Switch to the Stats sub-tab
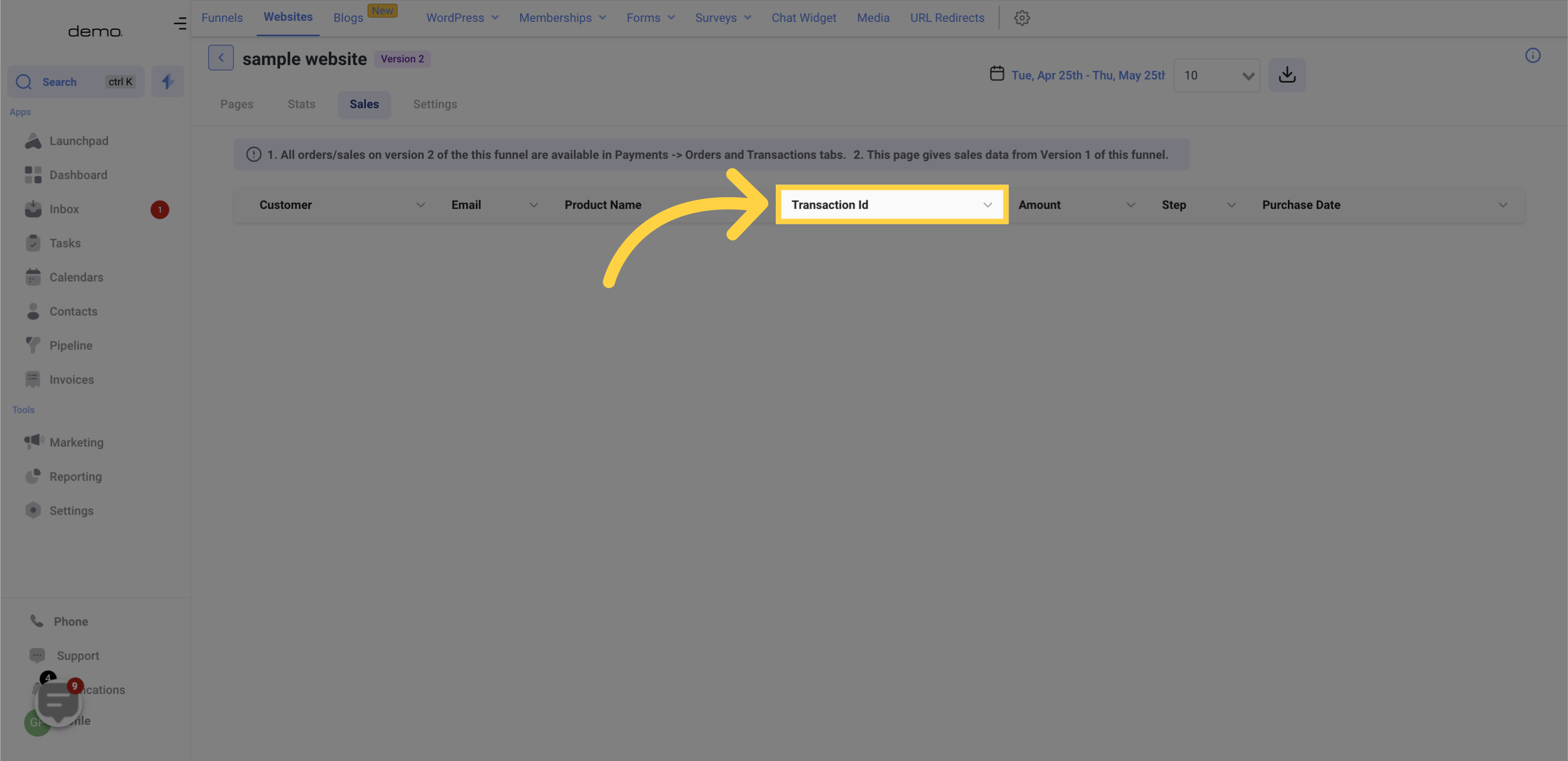 pos(301,104)
